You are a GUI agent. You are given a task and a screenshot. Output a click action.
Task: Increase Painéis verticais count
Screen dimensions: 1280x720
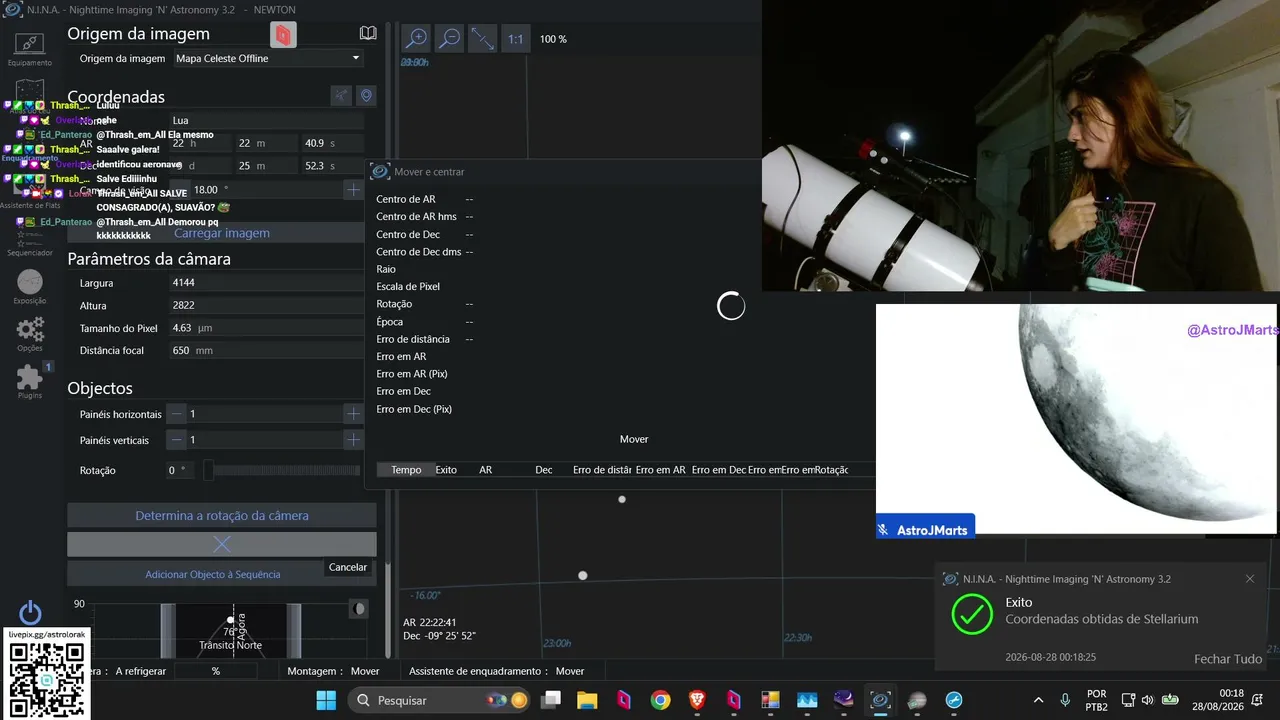point(353,440)
